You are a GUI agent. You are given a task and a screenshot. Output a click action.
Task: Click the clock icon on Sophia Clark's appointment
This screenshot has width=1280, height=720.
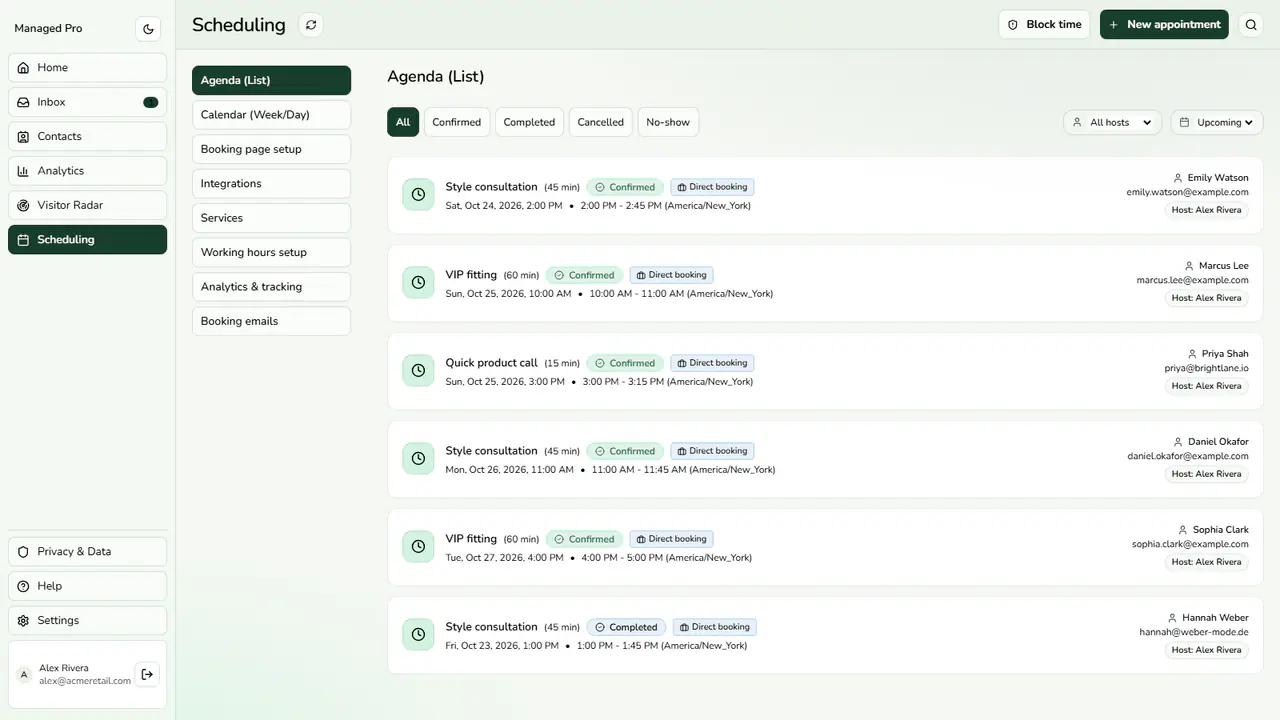coord(418,547)
